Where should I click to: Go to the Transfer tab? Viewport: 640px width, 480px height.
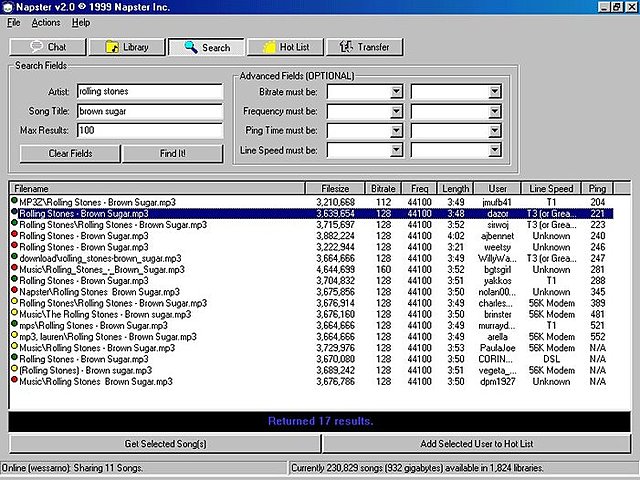[x=364, y=47]
